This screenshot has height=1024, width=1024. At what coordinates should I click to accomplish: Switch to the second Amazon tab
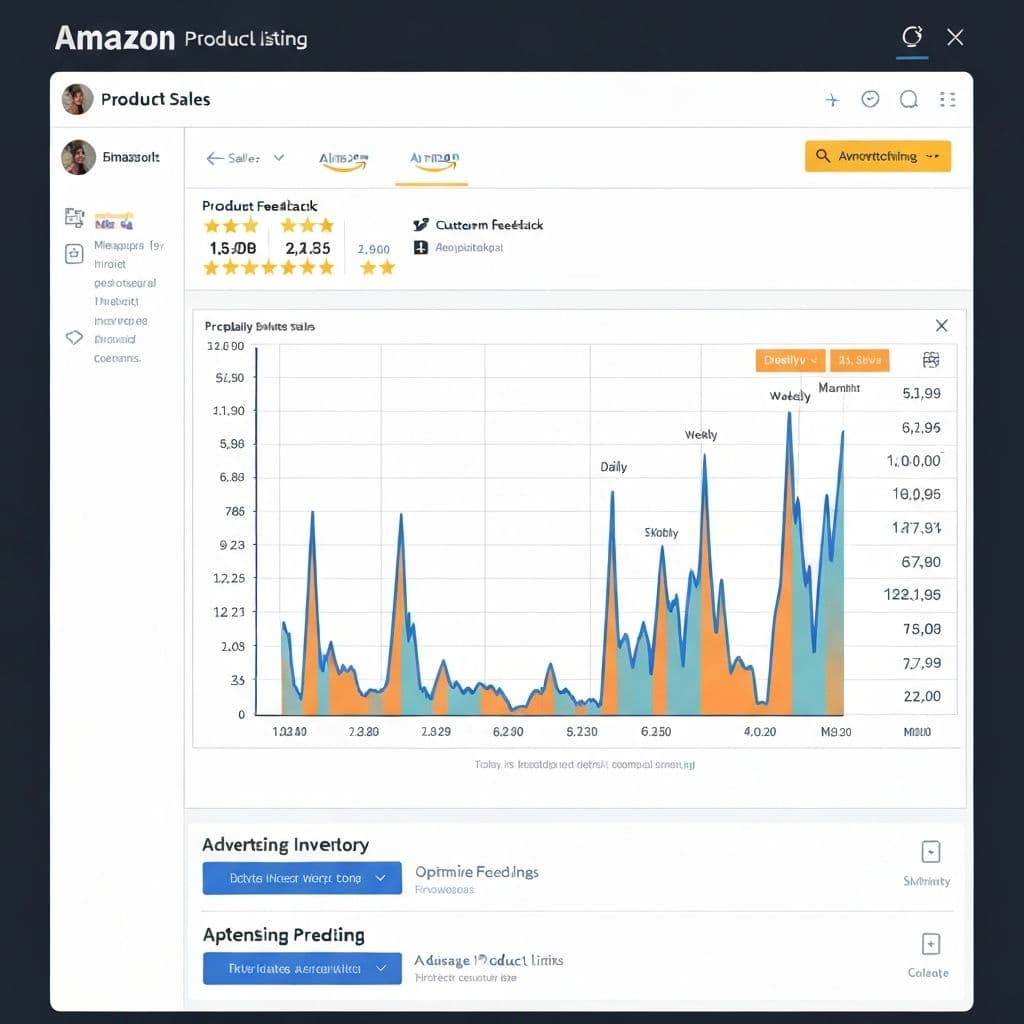(x=431, y=157)
